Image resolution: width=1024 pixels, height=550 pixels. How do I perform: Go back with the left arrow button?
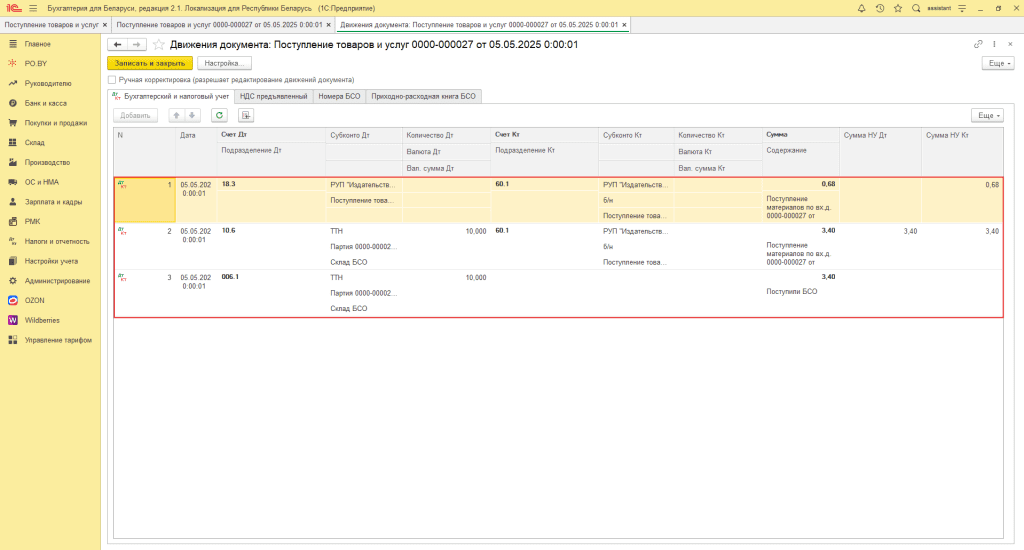click(x=118, y=44)
